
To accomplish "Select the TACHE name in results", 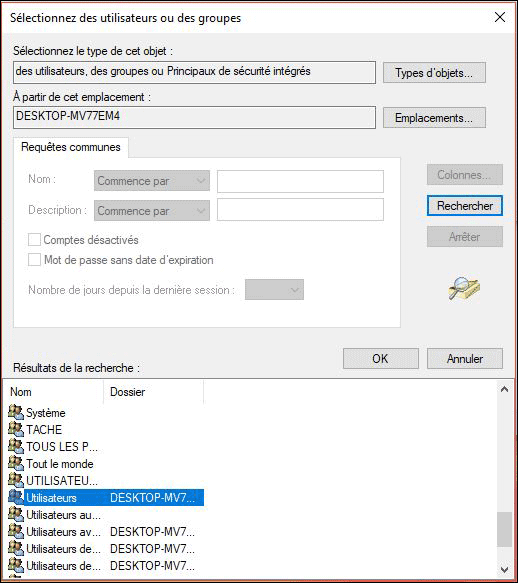I will point(44,430).
